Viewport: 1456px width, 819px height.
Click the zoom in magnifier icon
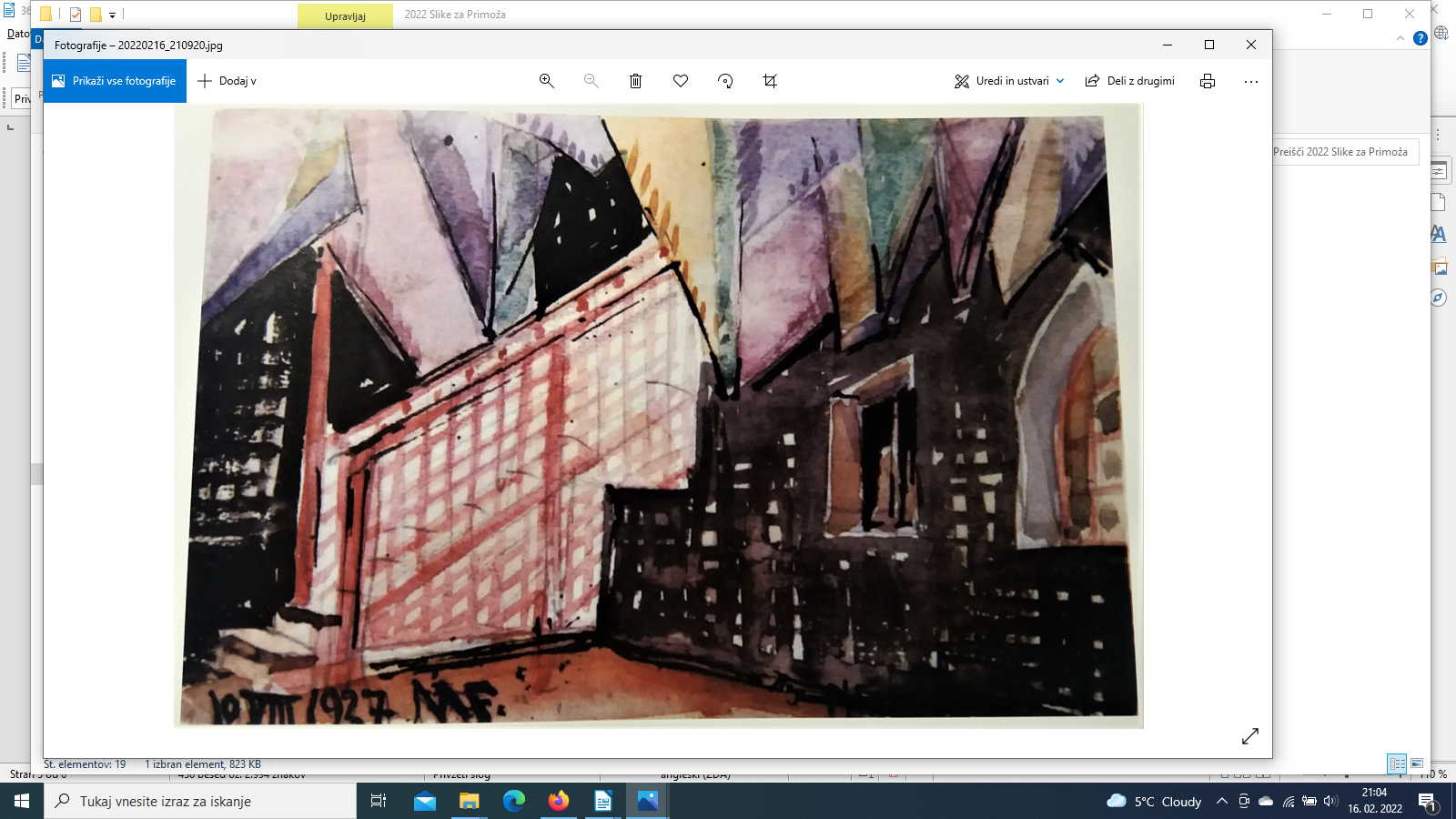546,81
